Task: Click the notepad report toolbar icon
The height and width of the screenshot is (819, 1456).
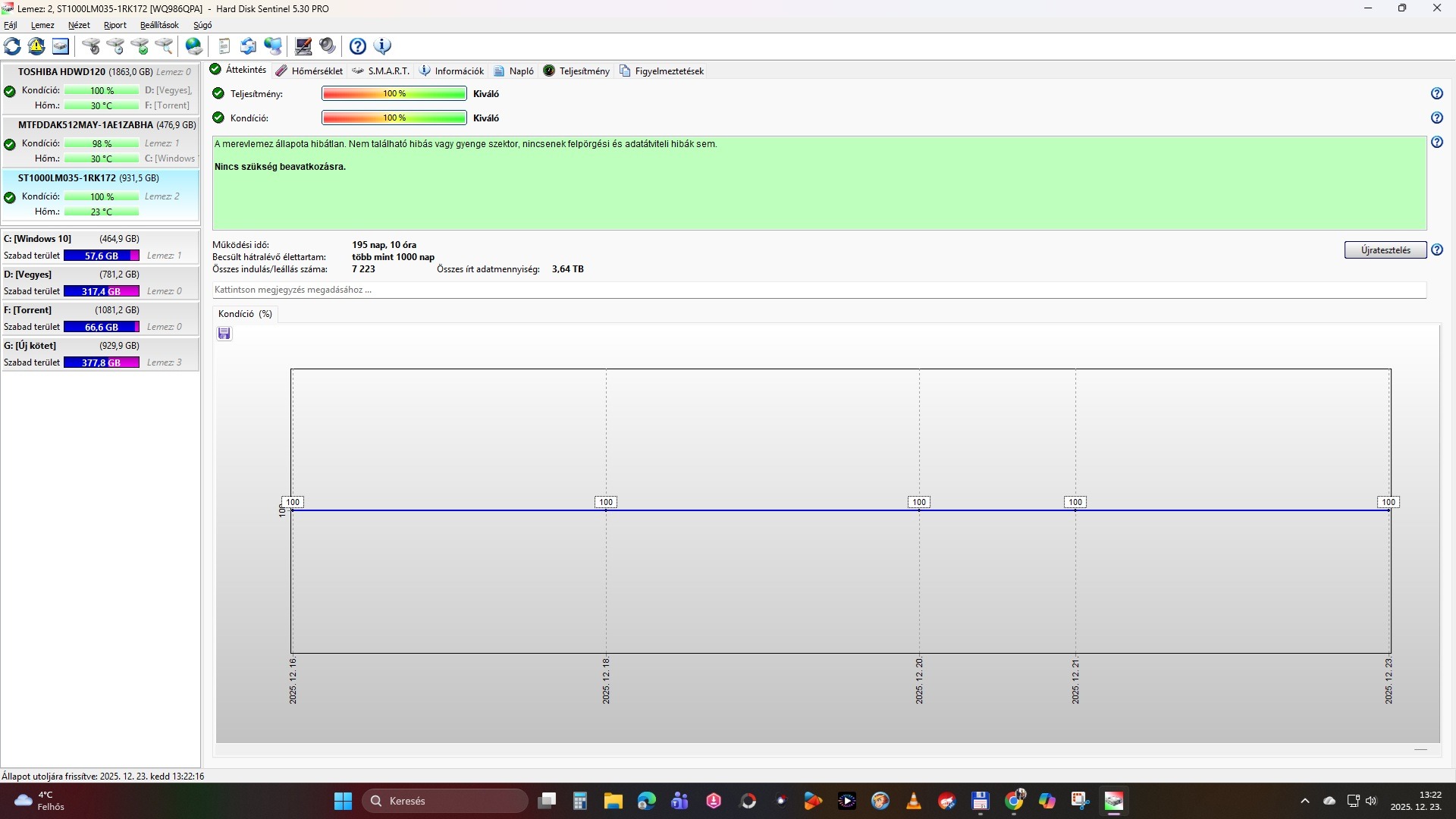Action: [x=224, y=46]
